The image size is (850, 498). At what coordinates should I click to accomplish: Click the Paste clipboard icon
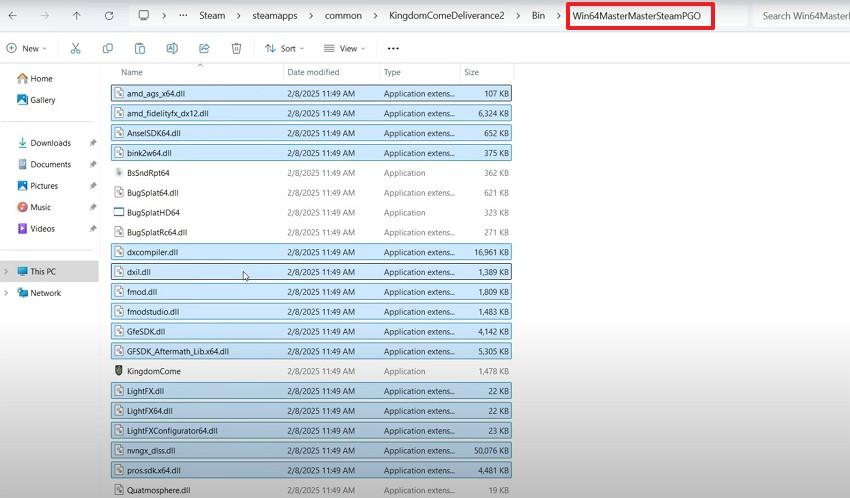click(x=140, y=48)
